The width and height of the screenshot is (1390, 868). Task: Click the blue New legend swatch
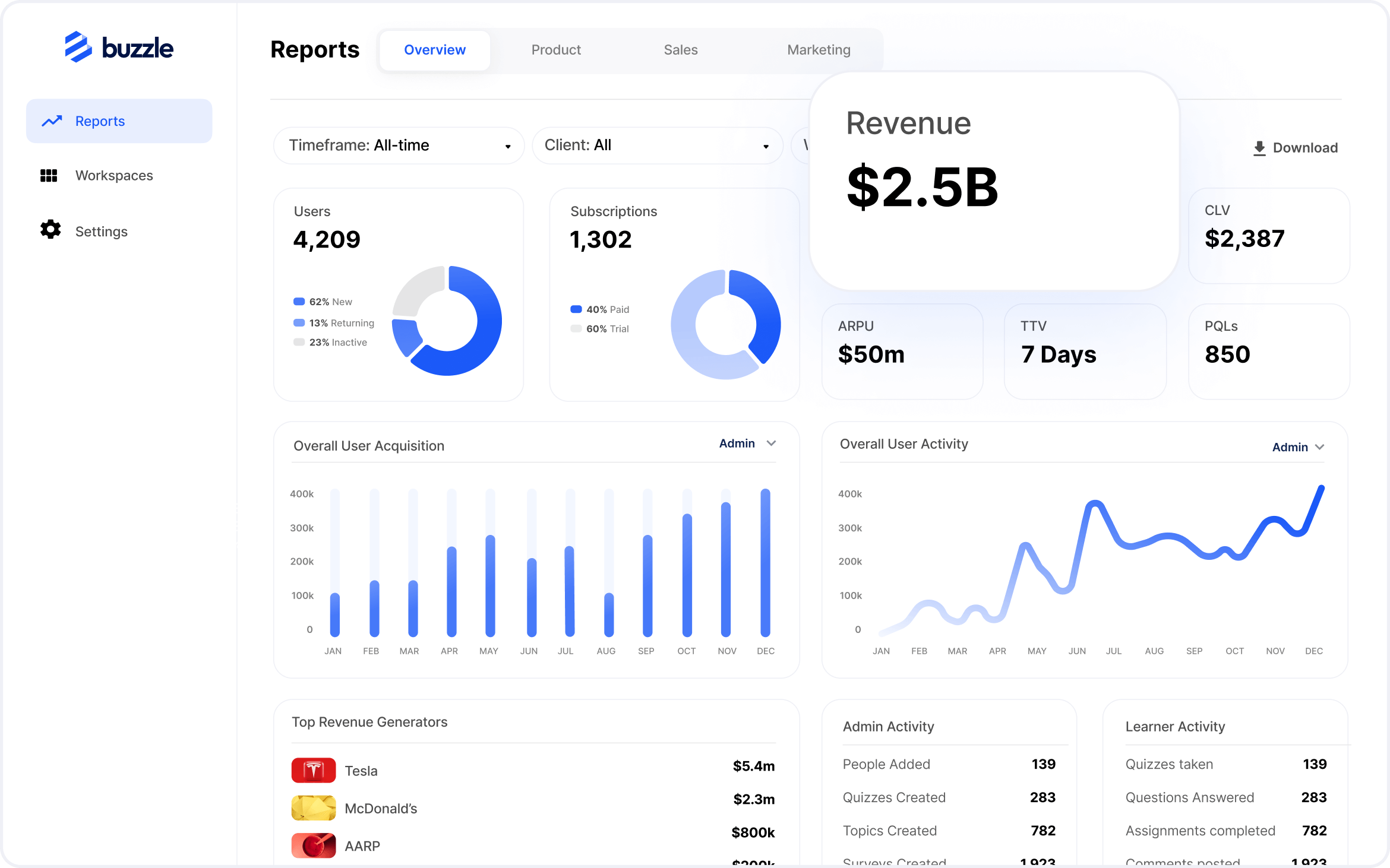point(299,302)
